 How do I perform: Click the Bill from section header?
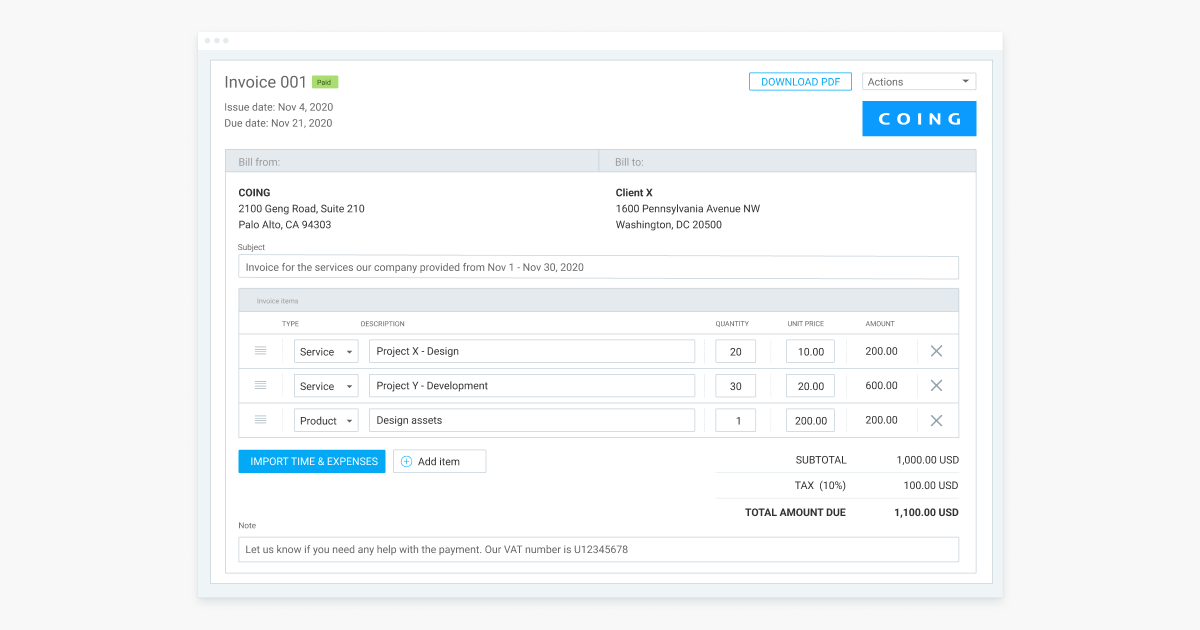click(263, 160)
